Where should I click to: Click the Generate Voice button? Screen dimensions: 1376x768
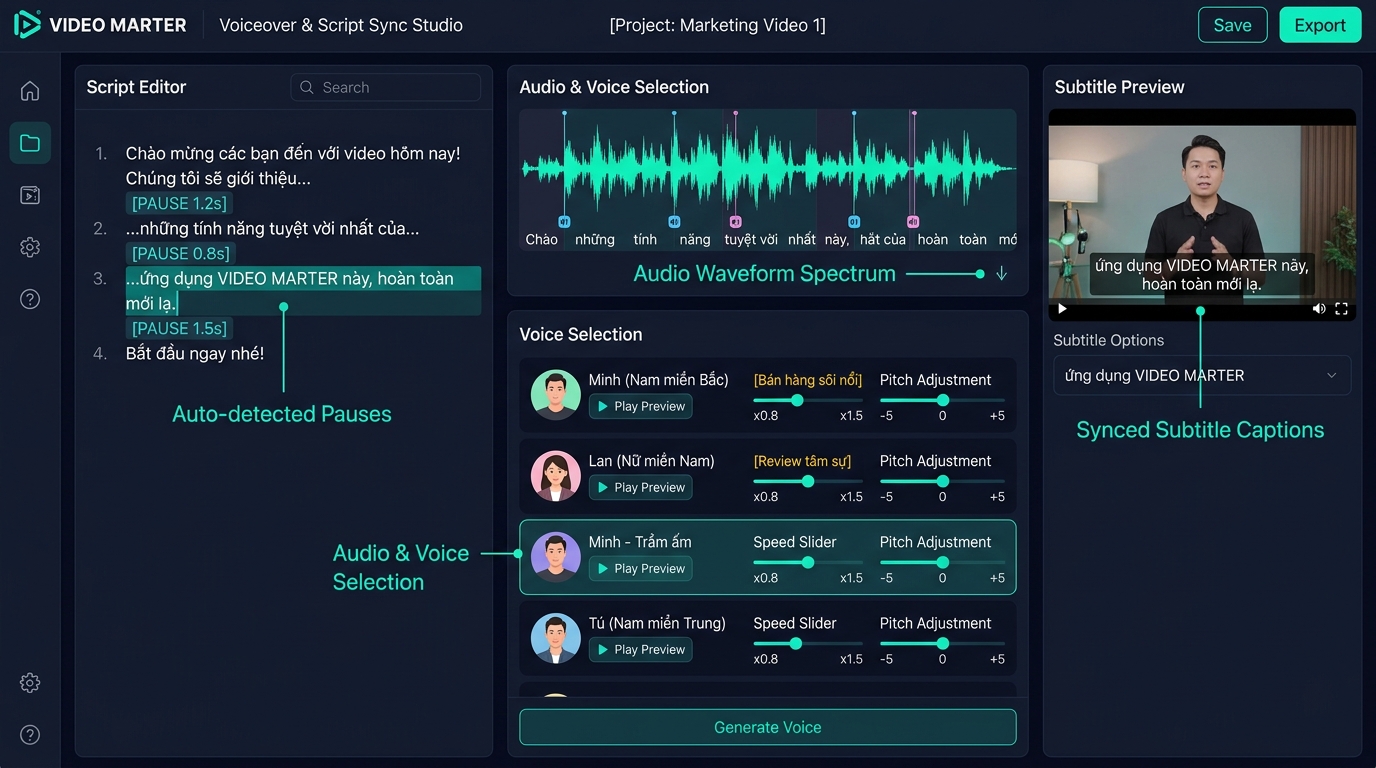pyautogui.click(x=768, y=727)
